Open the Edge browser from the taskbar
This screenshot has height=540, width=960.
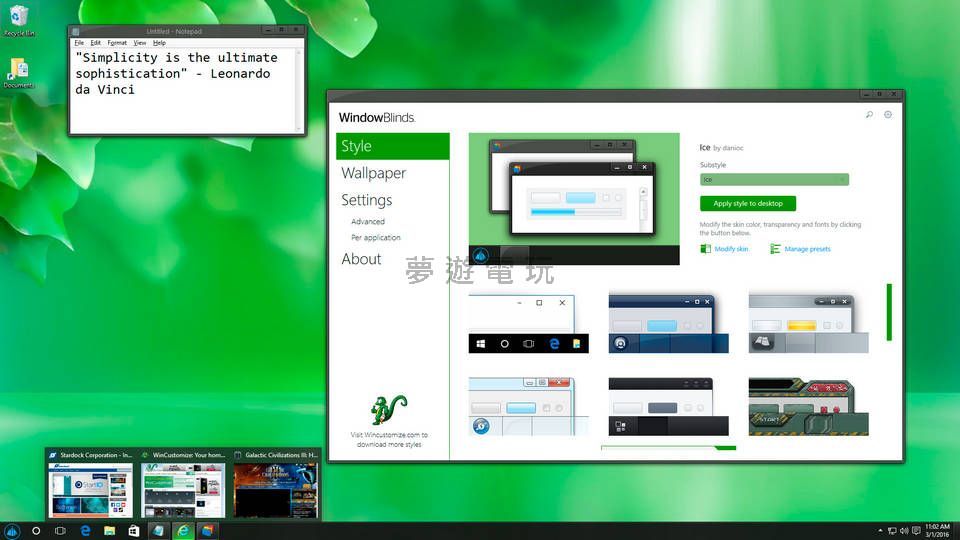[85, 530]
